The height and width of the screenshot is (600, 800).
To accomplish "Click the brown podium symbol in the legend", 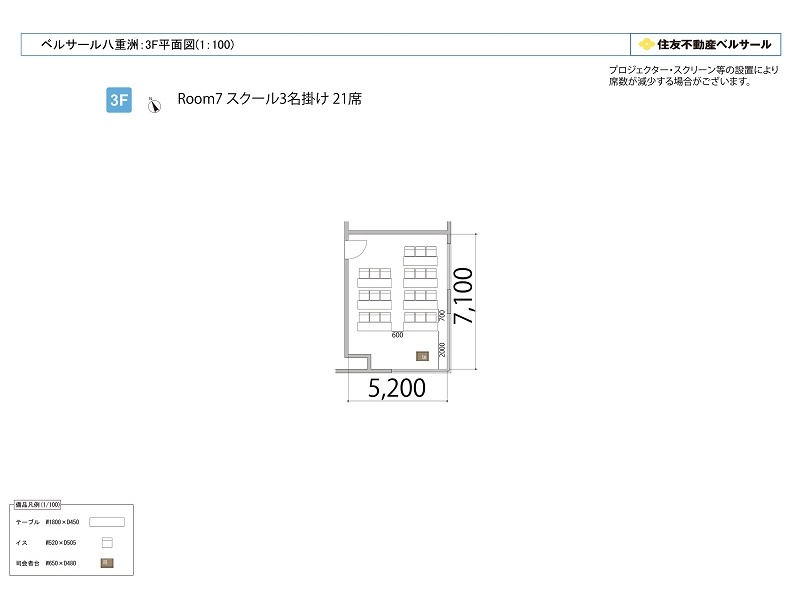I will [x=107, y=563].
